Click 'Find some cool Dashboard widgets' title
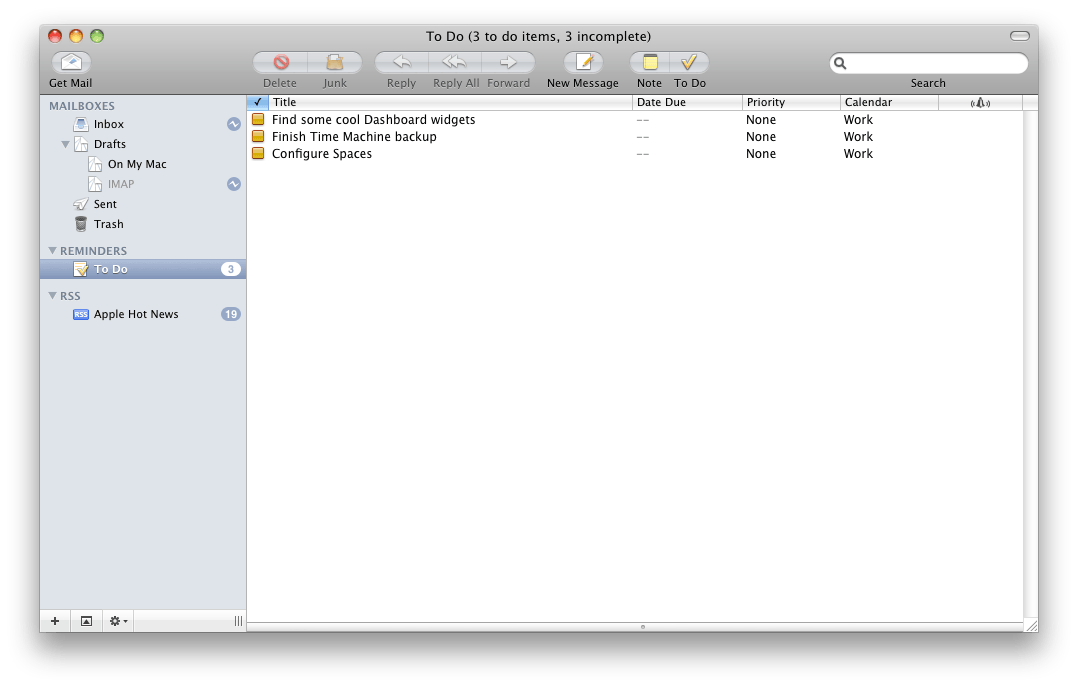Image resolution: width=1078 pixels, height=687 pixels. pos(373,120)
